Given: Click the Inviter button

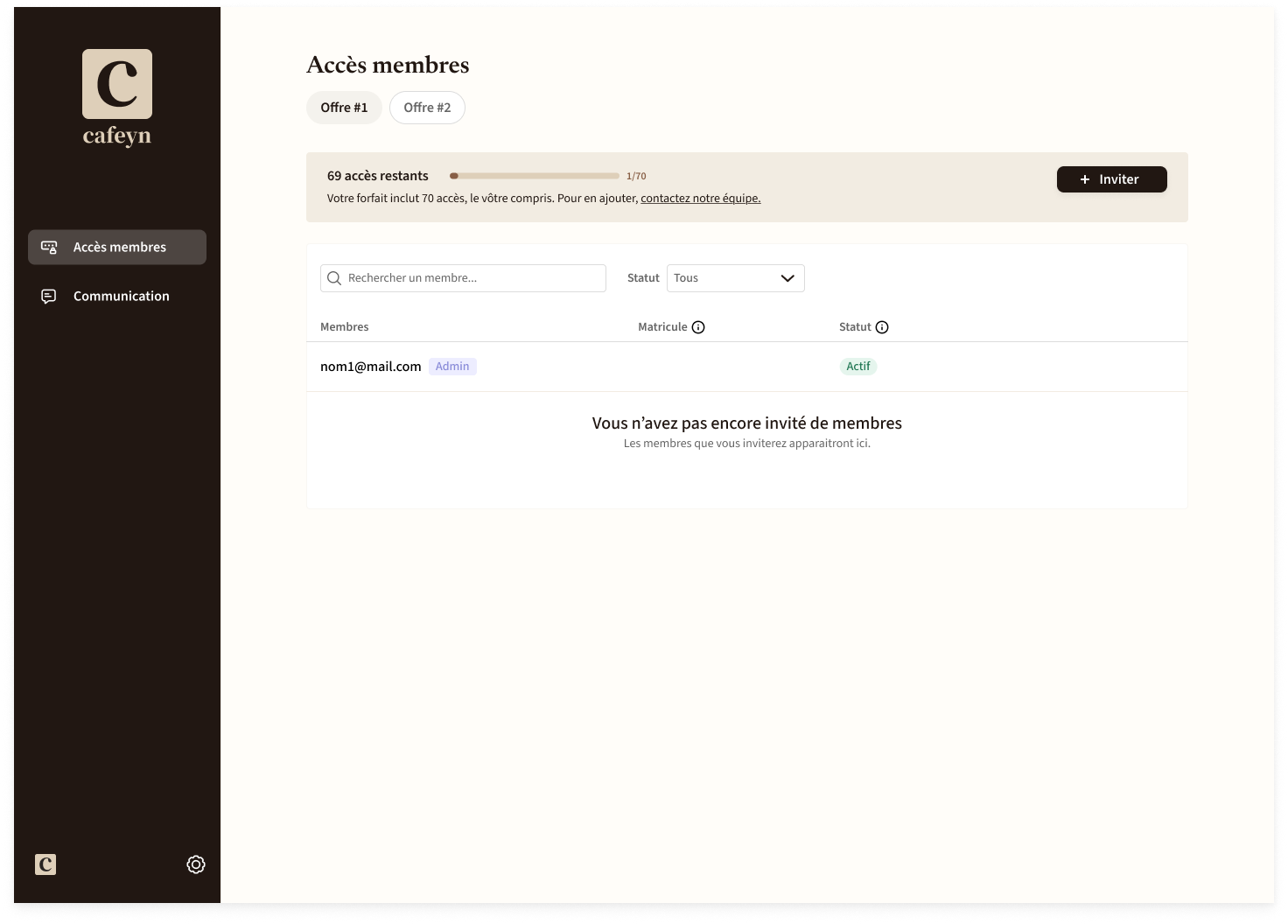Looking at the screenshot, I should point(1112,179).
